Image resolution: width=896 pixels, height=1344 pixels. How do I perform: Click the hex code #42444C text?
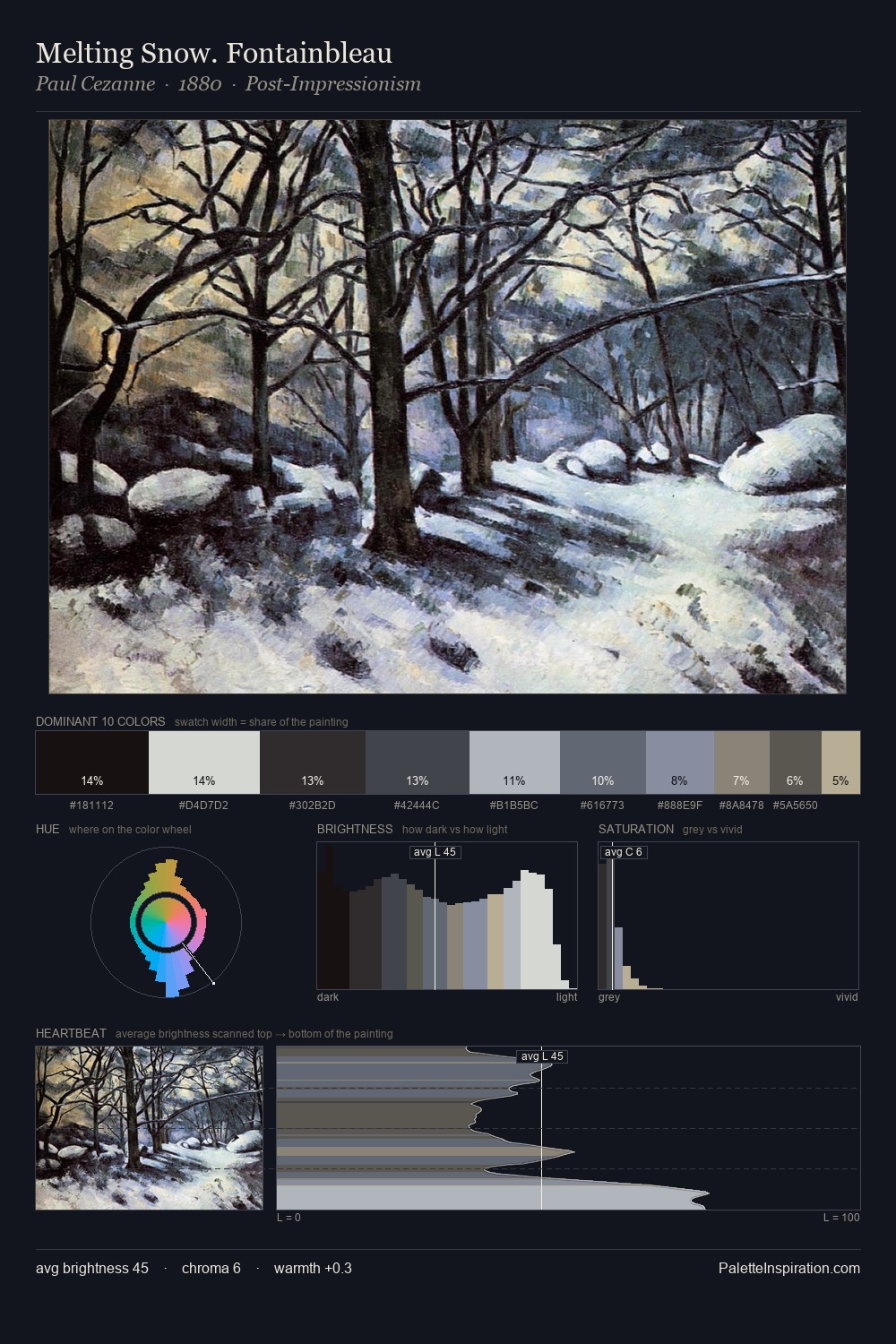click(x=417, y=806)
